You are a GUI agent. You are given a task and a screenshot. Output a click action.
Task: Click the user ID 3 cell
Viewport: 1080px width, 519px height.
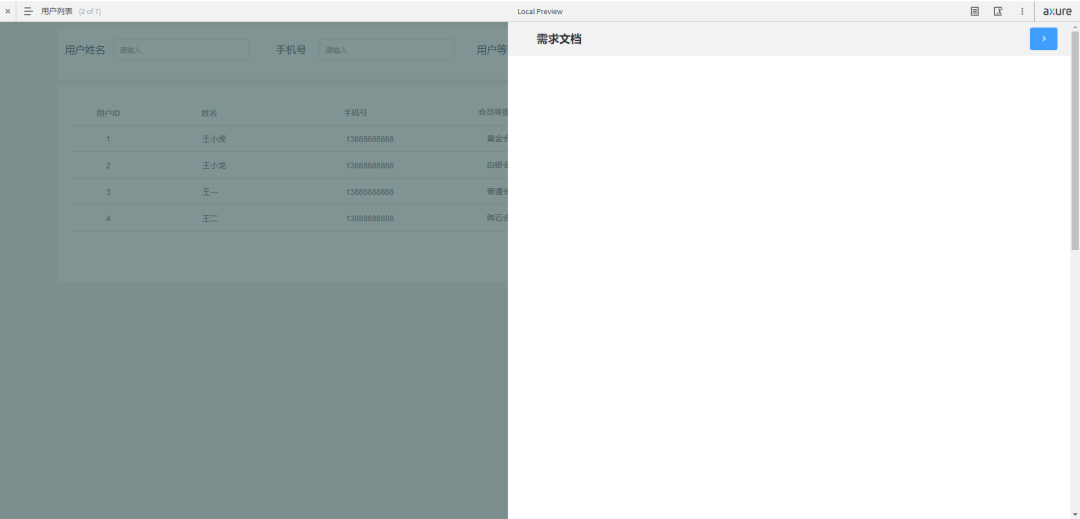pos(108,192)
